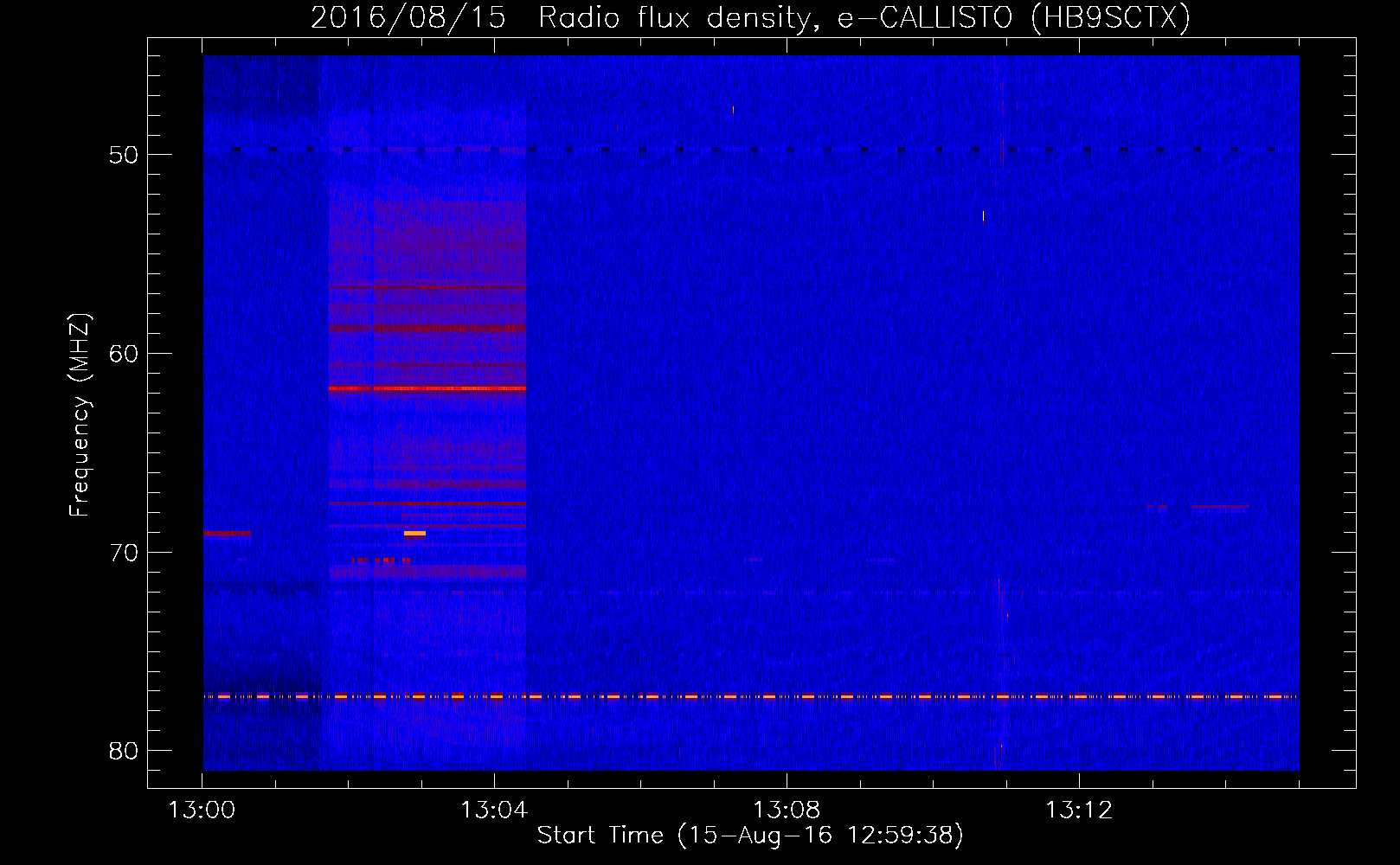Image resolution: width=1400 pixels, height=865 pixels.
Task: Click the '80' frequency tick label
Action: (x=124, y=751)
